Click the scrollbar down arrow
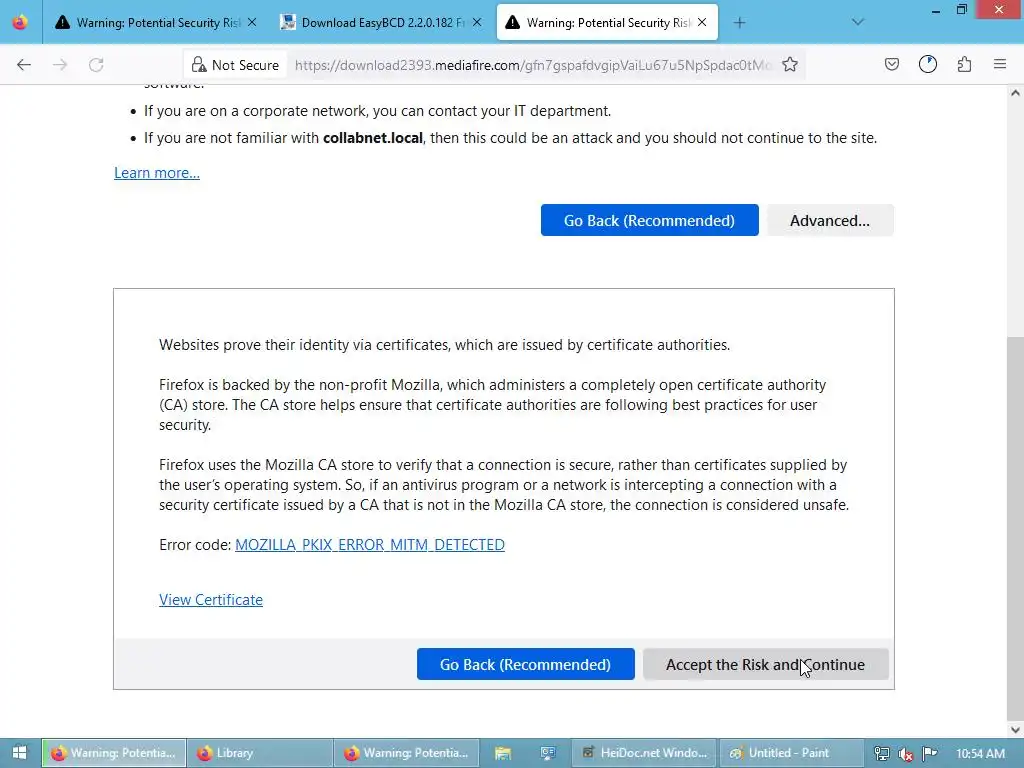1024x768 pixels. tap(1015, 730)
